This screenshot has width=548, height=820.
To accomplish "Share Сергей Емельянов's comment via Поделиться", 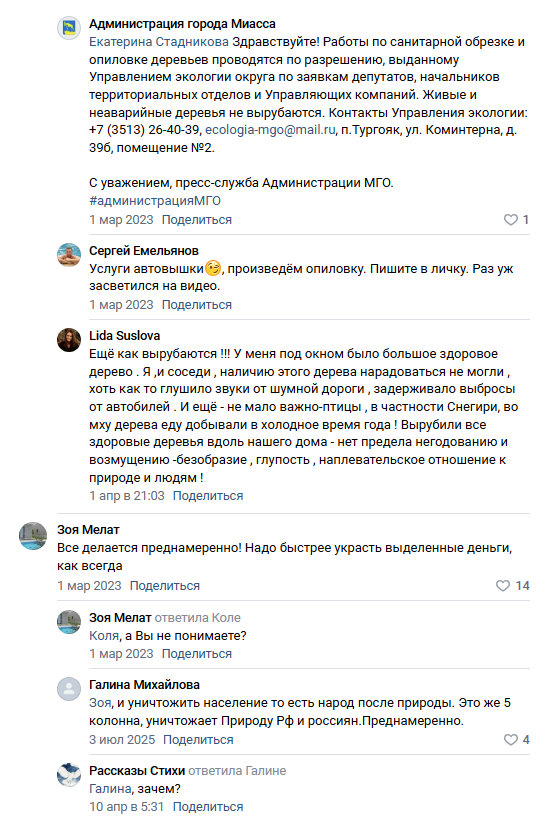I will (197, 305).
